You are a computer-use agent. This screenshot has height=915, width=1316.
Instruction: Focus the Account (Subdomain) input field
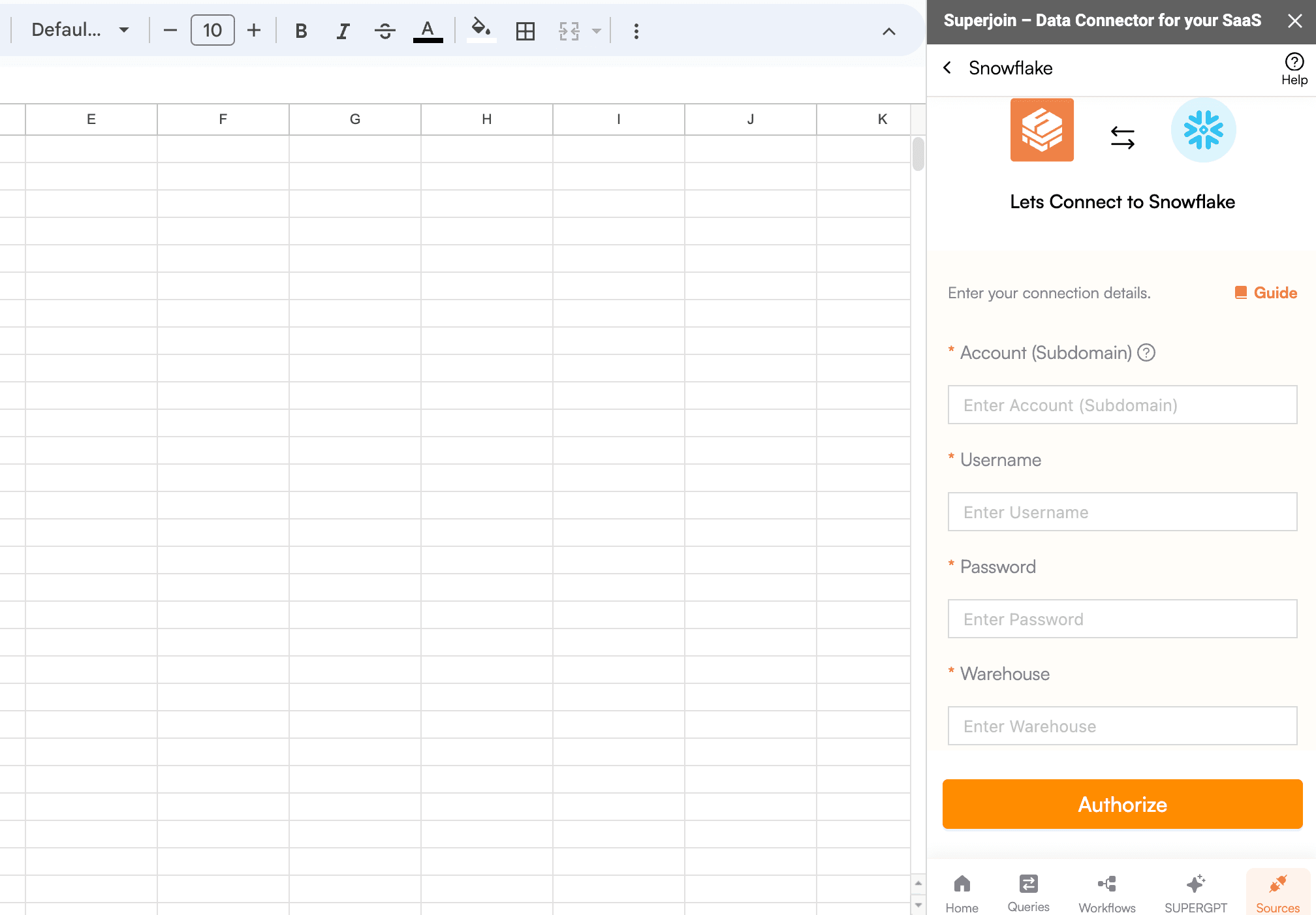point(1122,405)
